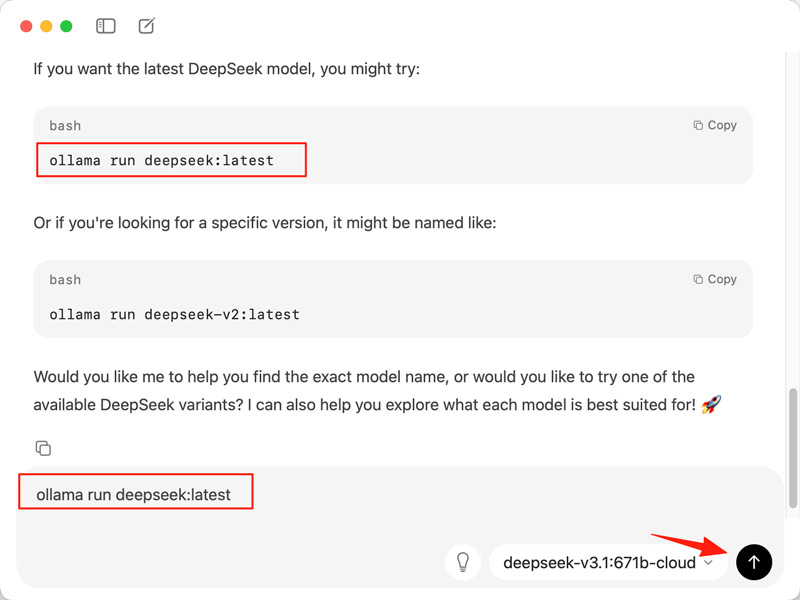Click the lightbulb icon beside the model selector

463,562
